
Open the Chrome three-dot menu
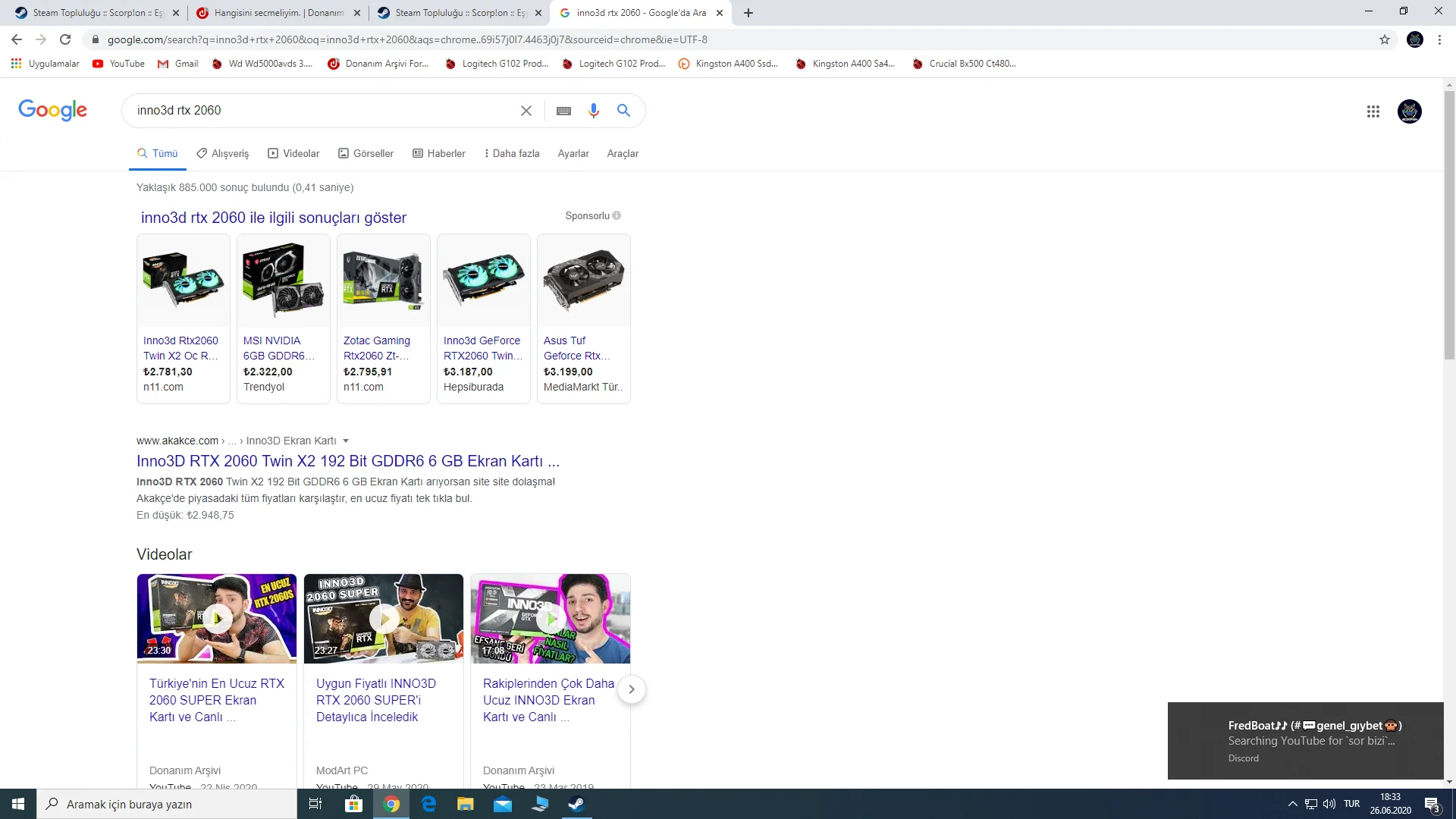pos(1439,39)
